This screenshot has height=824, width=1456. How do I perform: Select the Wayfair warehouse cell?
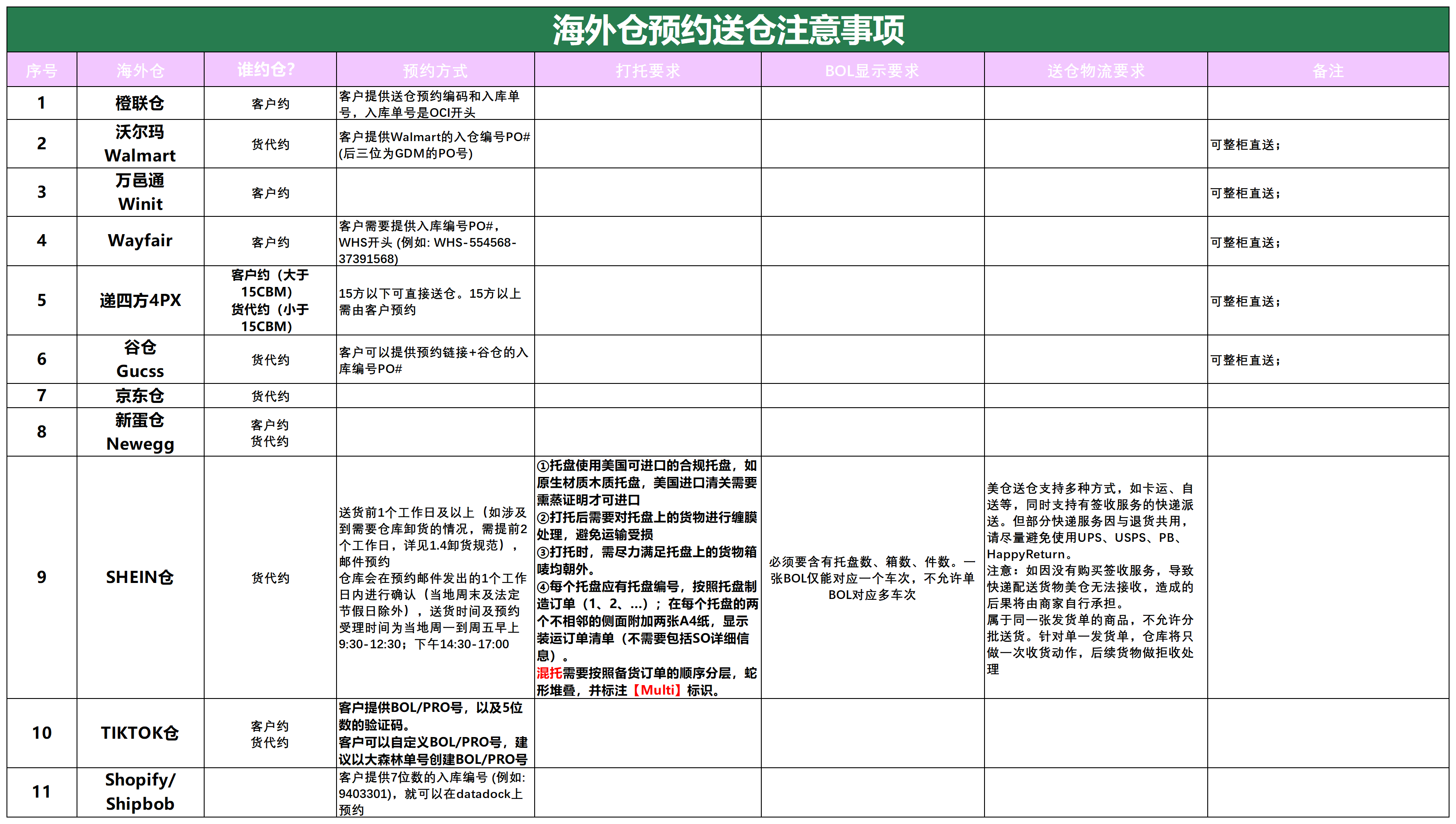140,241
